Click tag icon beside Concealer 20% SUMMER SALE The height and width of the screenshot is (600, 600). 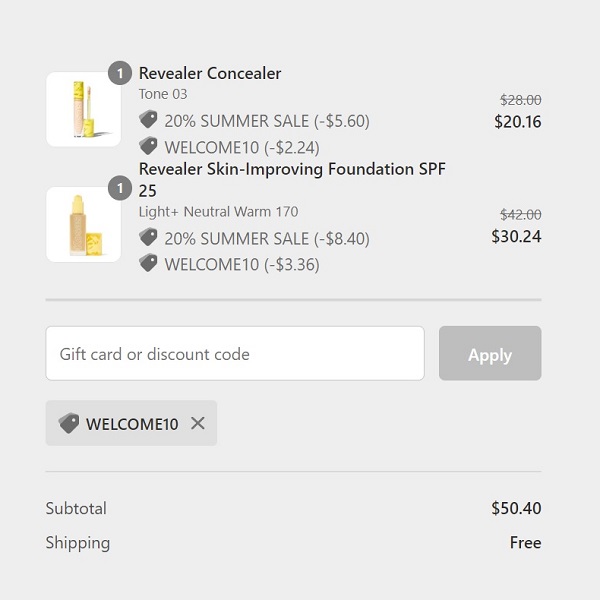[148, 120]
